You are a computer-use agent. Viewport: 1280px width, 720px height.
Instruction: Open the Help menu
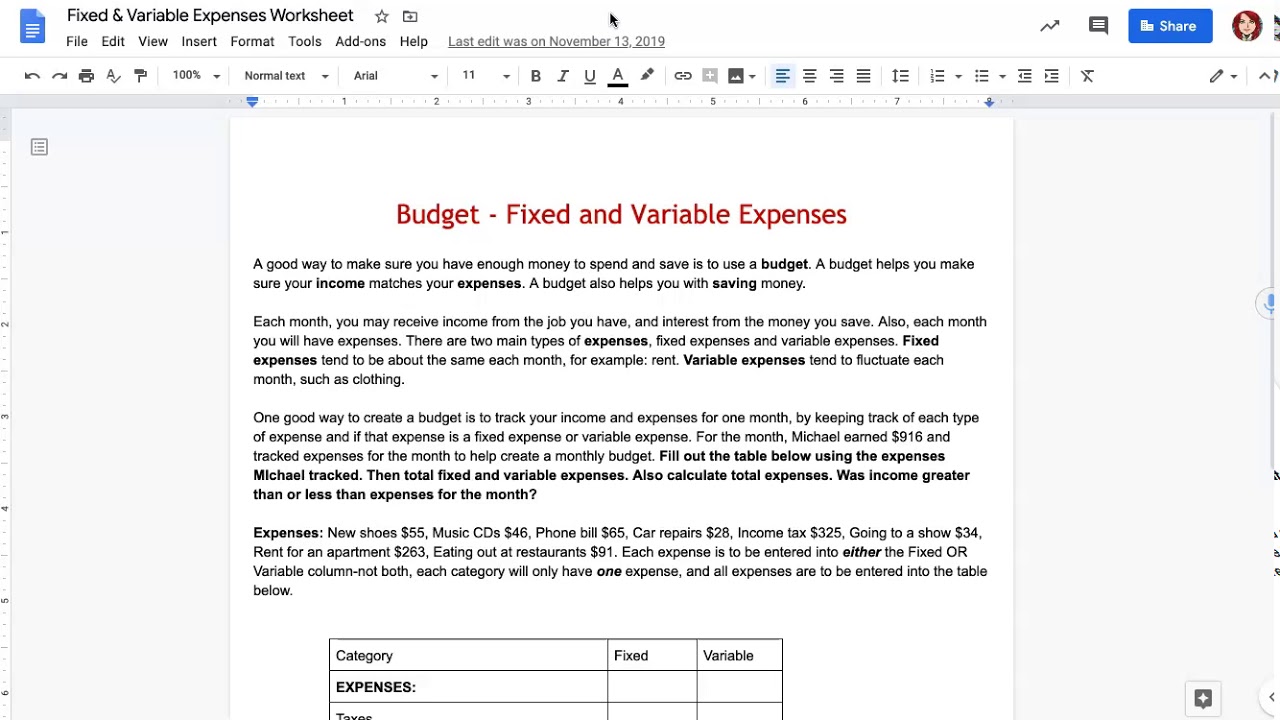click(x=414, y=41)
